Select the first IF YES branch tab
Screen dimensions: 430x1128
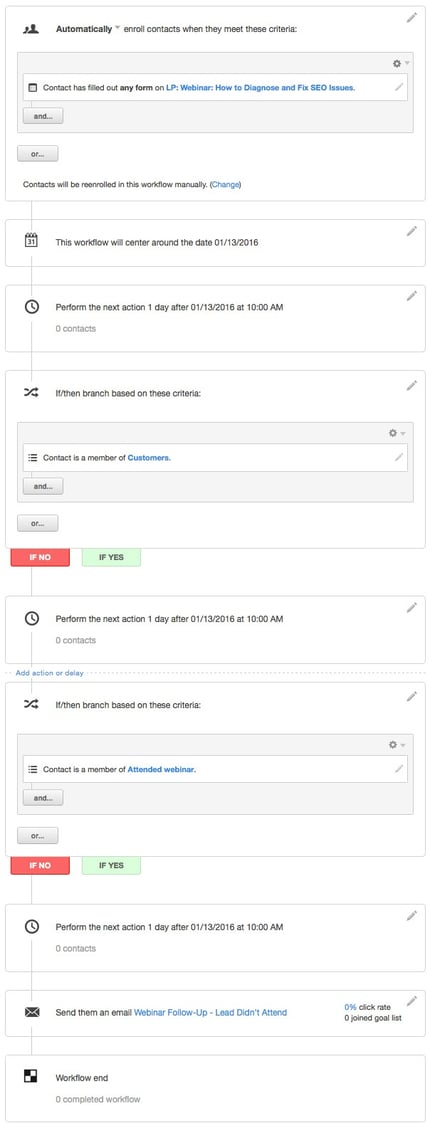tap(111, 558)
